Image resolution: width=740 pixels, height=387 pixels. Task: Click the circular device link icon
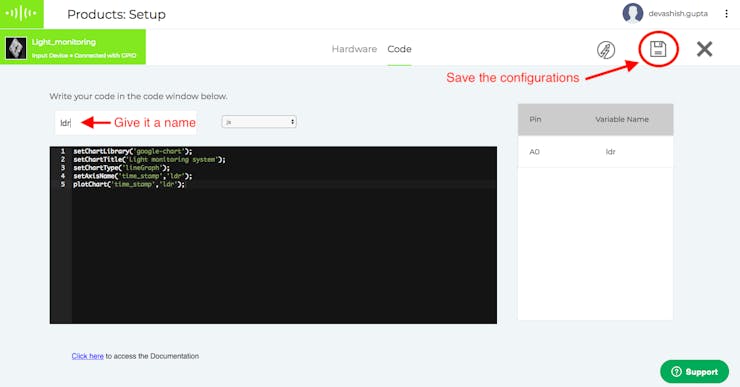[606, 50]
